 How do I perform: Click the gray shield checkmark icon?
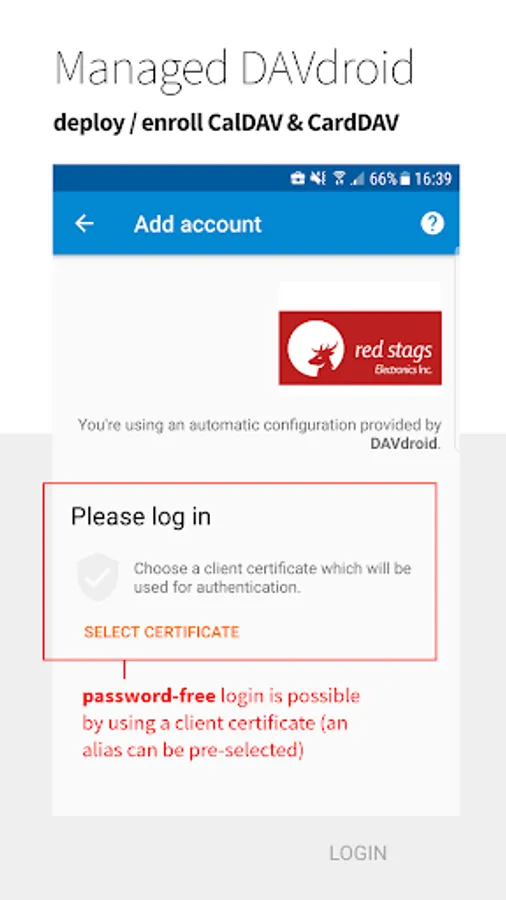(98, 577)
